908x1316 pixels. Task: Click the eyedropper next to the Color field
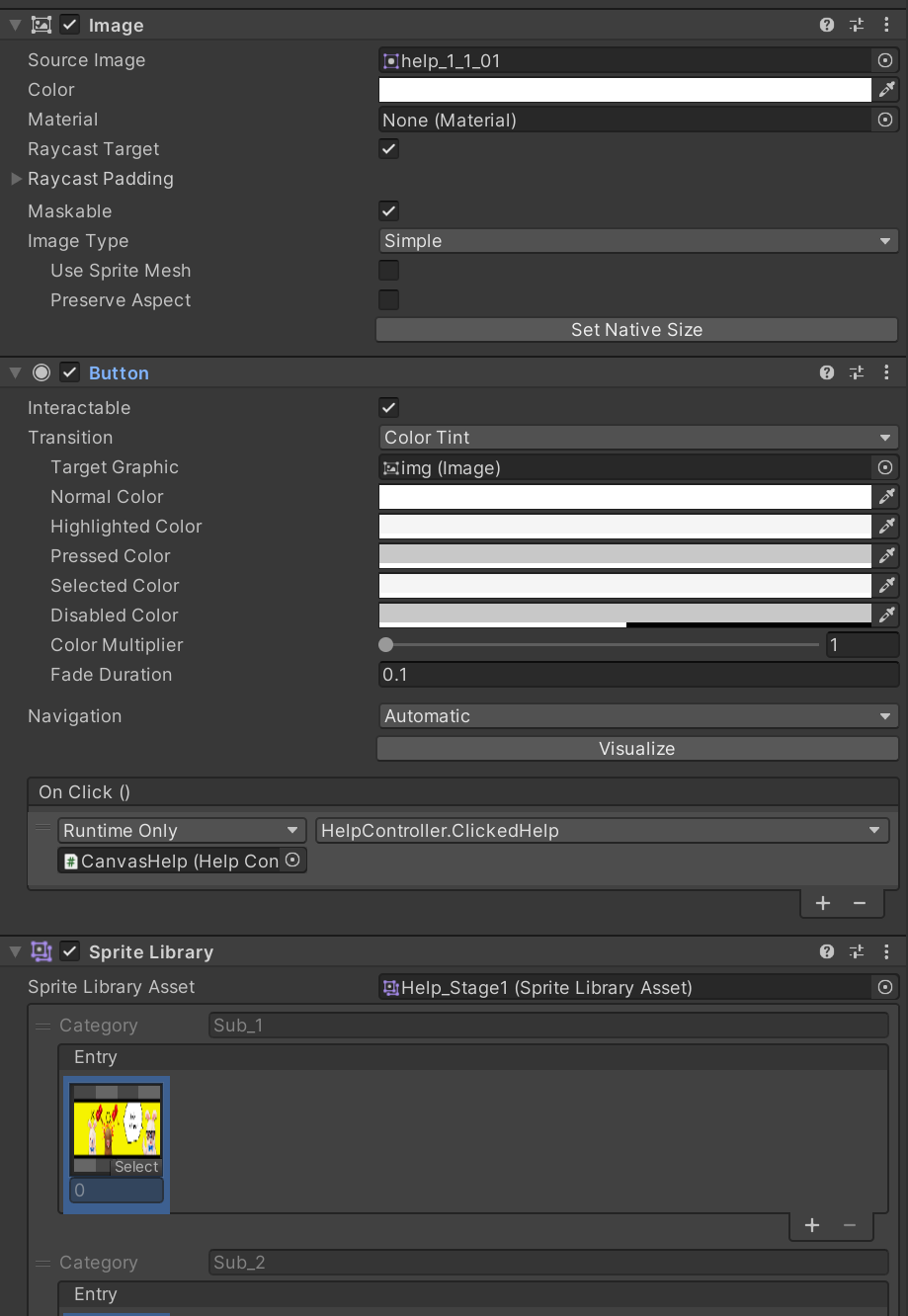(886, 90)
